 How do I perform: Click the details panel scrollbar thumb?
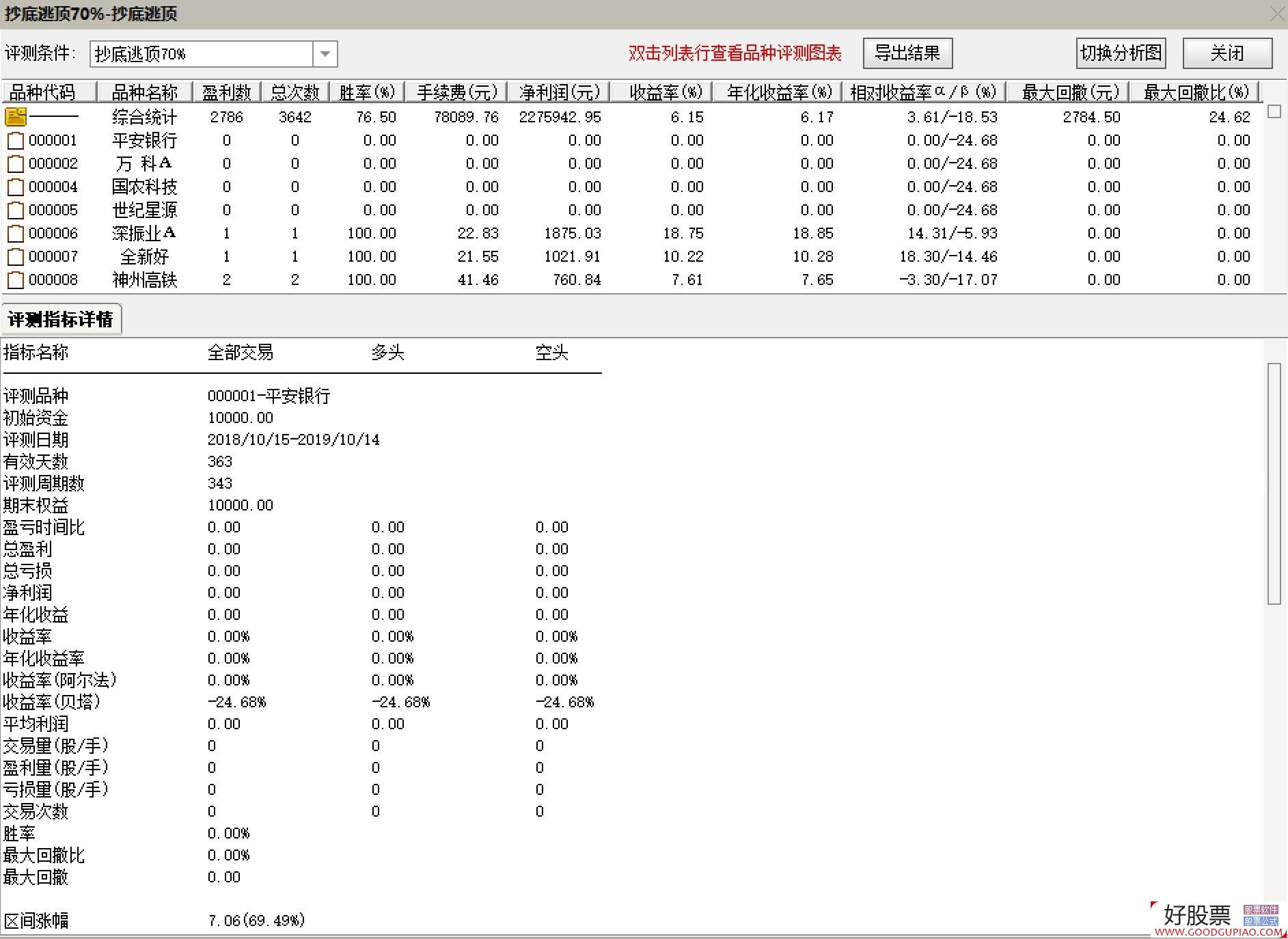coord(1274,484)
